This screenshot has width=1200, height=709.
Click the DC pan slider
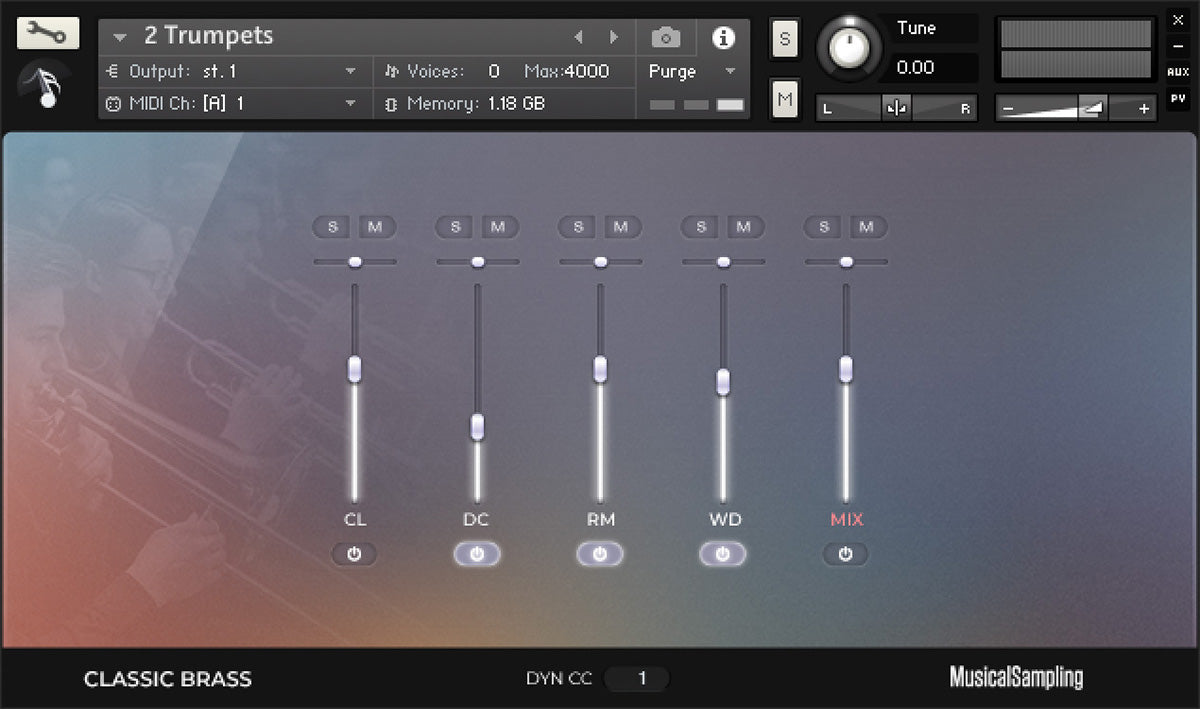click(478, 262)
